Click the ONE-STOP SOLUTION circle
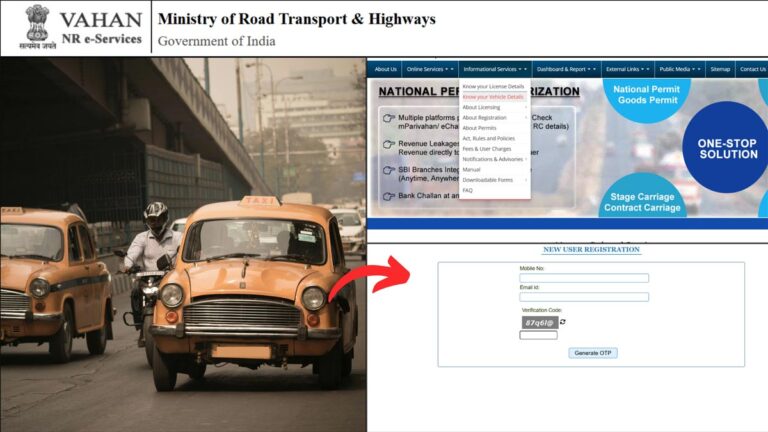 (x=727, y=147)
